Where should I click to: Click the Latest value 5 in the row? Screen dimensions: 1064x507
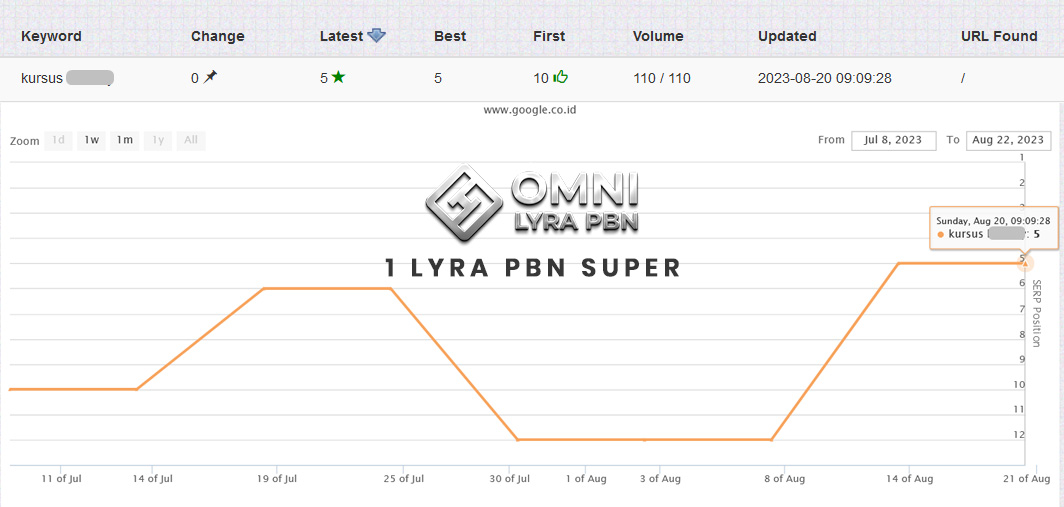point(324,79)
